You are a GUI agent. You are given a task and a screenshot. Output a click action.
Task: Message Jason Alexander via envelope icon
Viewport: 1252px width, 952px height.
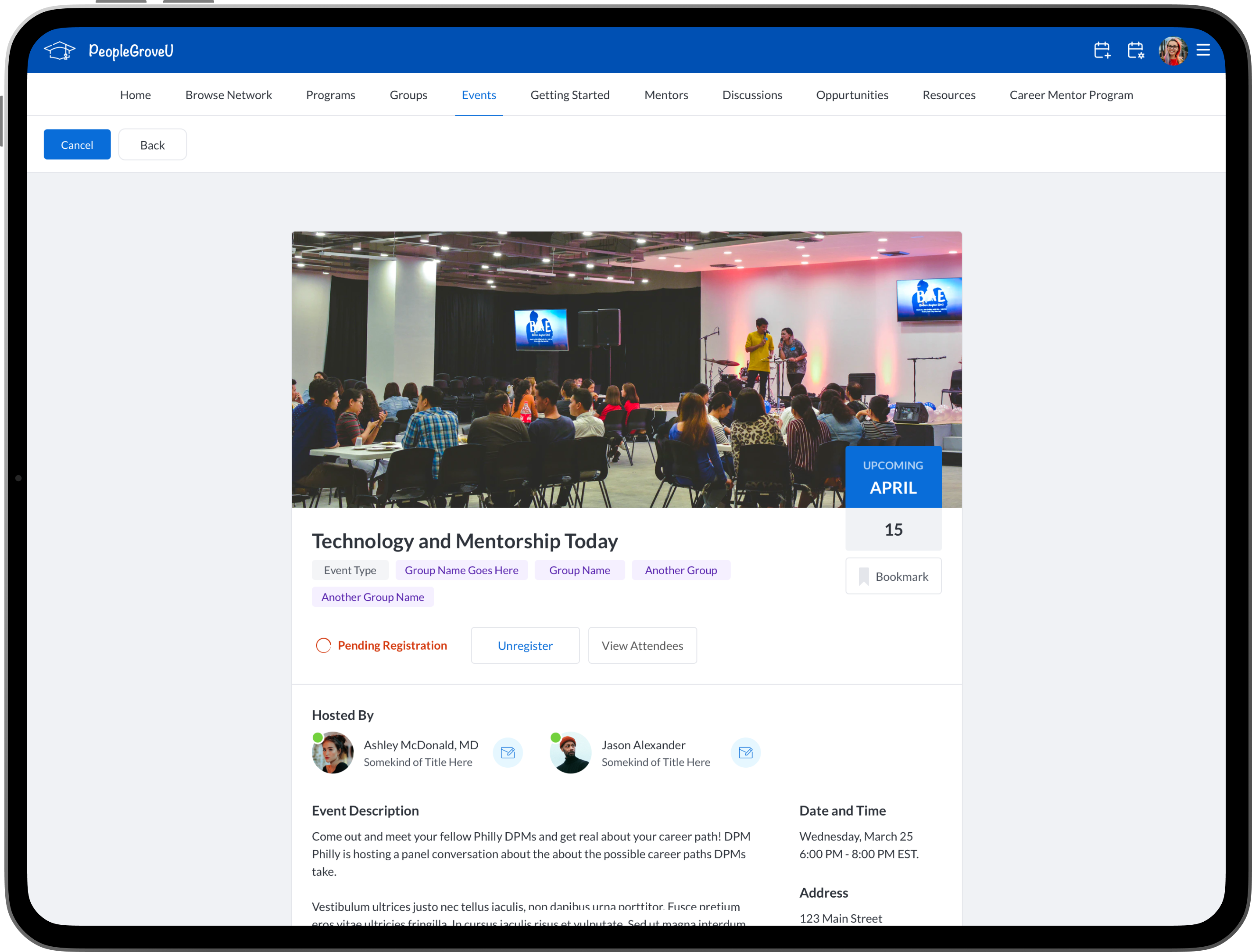coord(745,752)
